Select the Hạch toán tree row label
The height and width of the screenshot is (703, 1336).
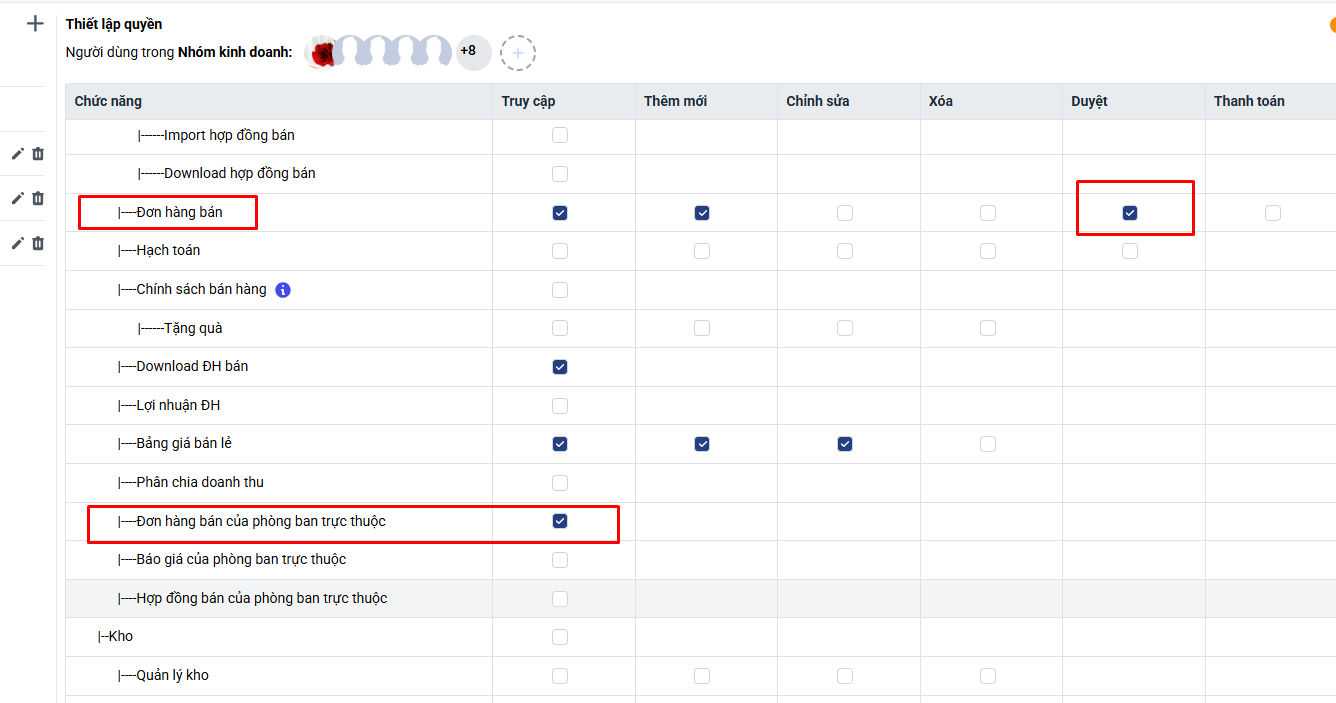168,250
